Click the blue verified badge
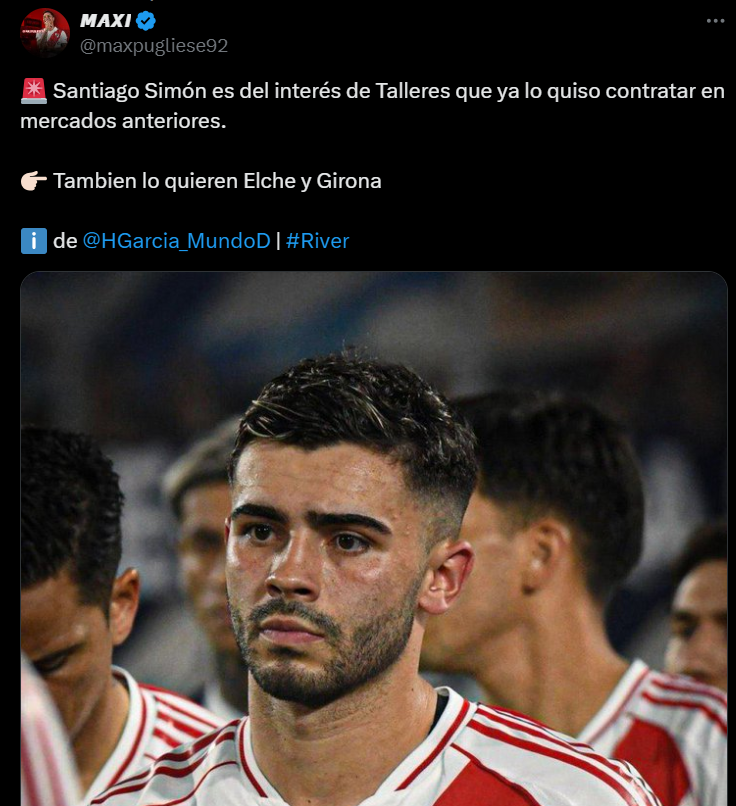Image resolution: width=736 pixels, height=806 pixels. click(x=146, y=21)
